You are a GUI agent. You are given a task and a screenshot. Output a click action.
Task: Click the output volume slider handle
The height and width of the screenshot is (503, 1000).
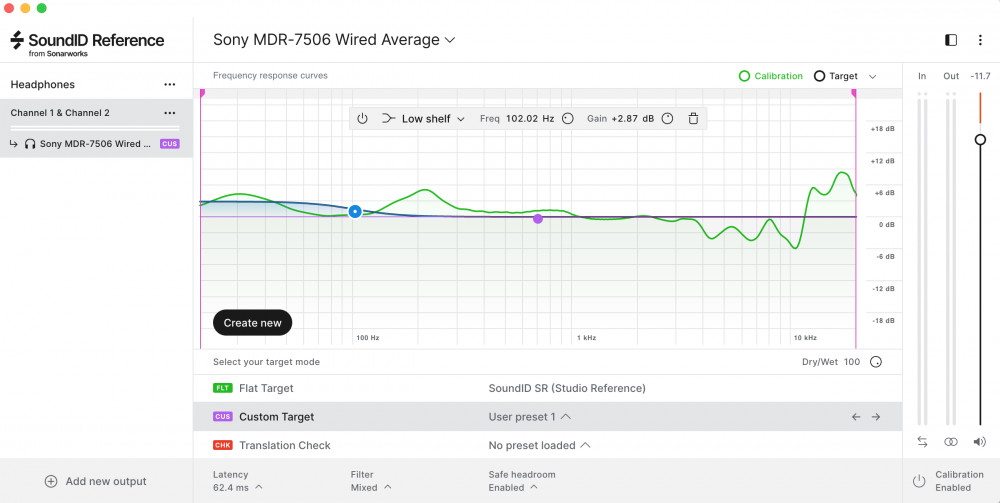point(980,140)
